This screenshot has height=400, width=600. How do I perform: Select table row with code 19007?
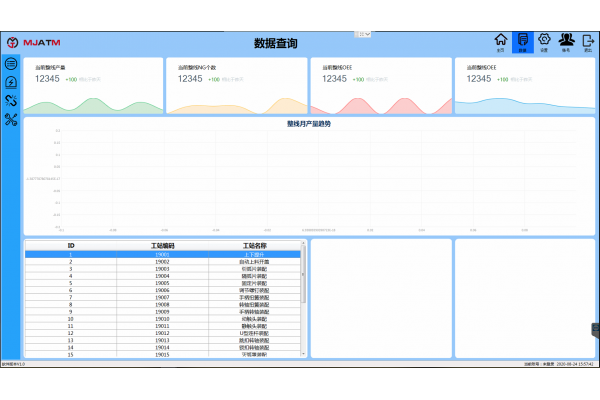[x=163, y=297]
